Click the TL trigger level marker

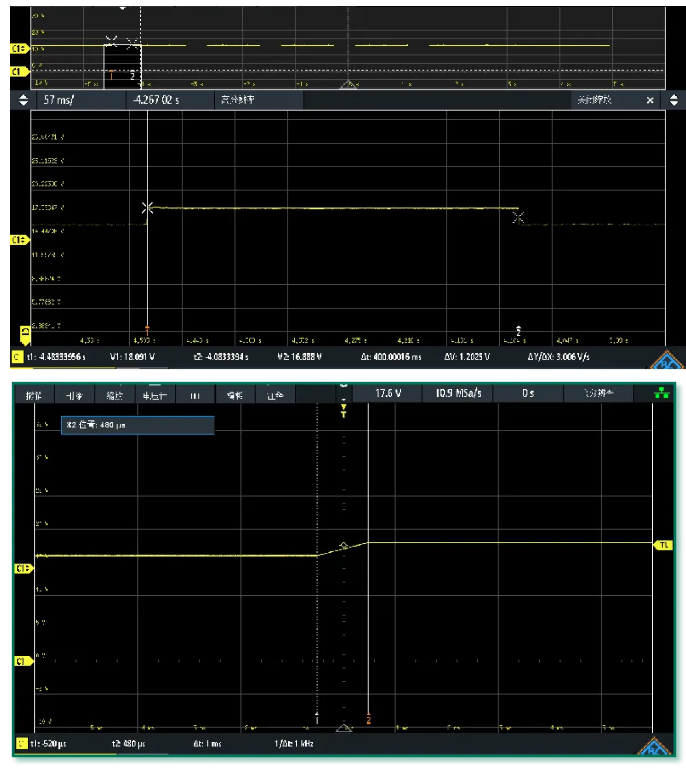tap(663, 545)
